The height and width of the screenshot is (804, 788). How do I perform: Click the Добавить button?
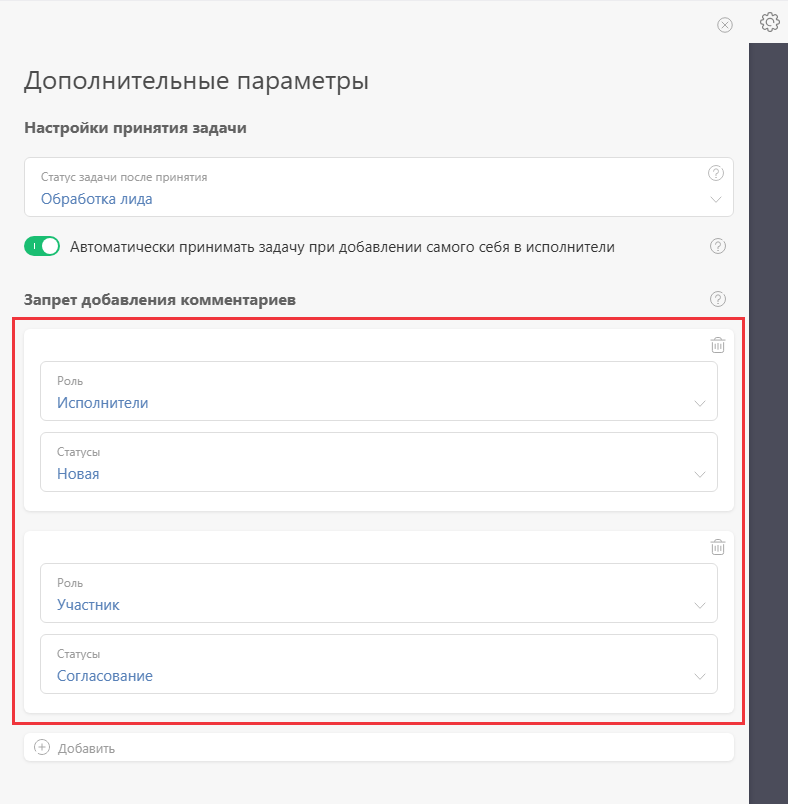pyautogui.click(x=379, y=748)
